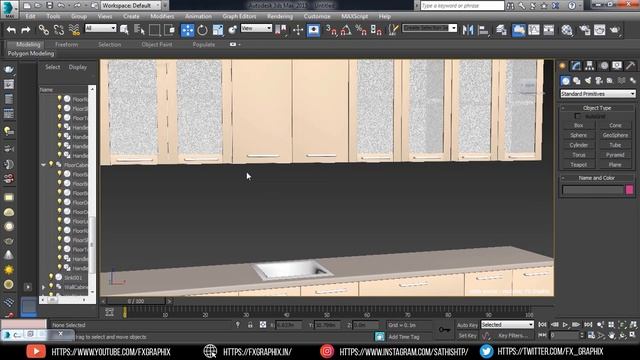Image resolution: width=640 pixels, height=360 pixels.
Task: Click the Sphere primitive button
Action: (x=578, y=135)
